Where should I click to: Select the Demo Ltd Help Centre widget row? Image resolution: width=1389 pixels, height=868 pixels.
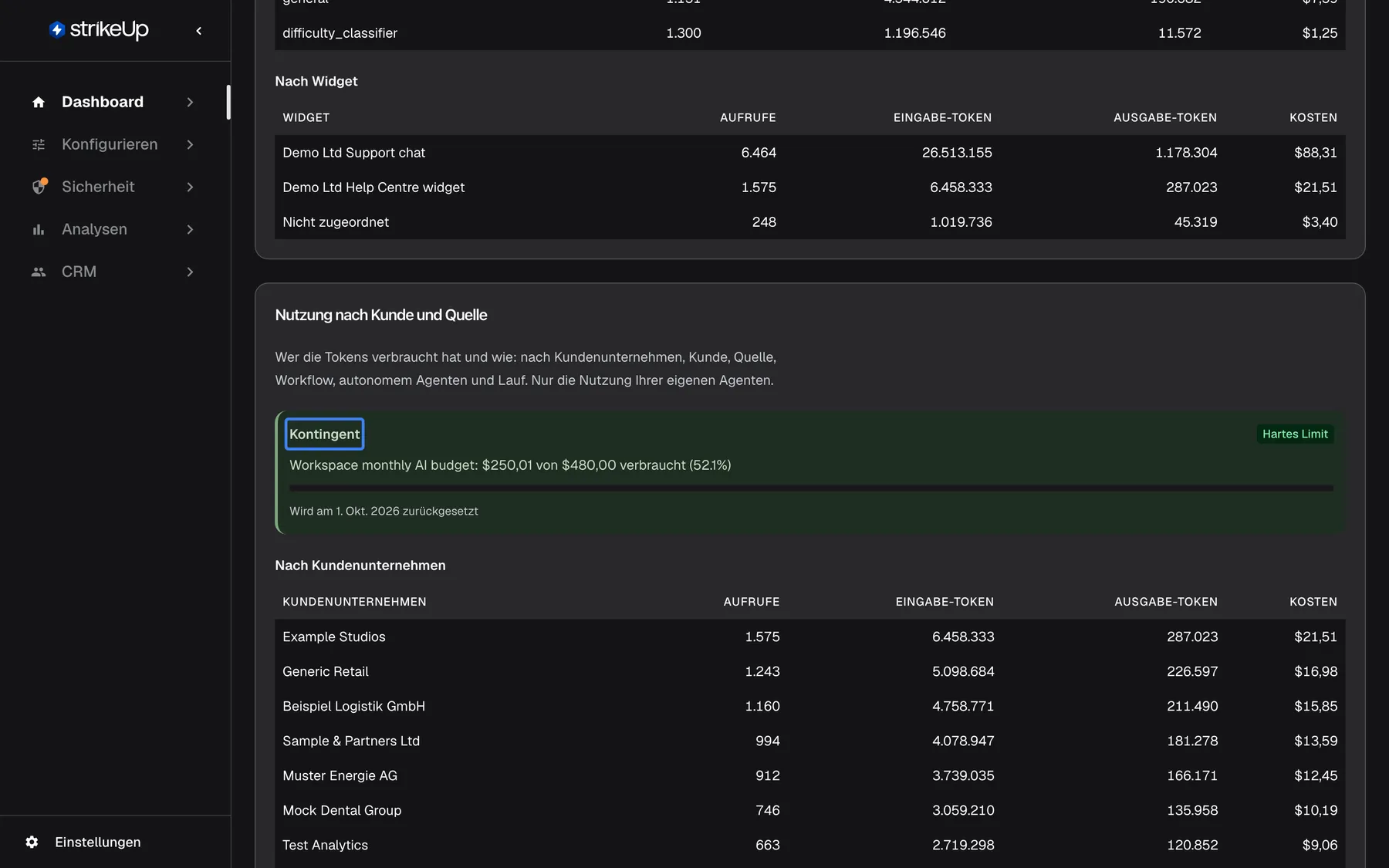pyautogui.click(x=810, y=187)
